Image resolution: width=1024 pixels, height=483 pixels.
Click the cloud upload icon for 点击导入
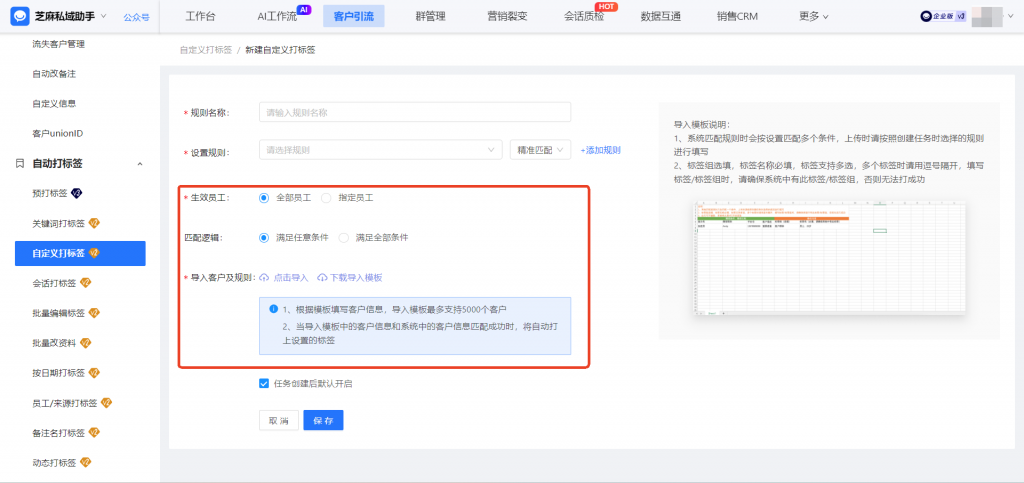coord(264,277)
